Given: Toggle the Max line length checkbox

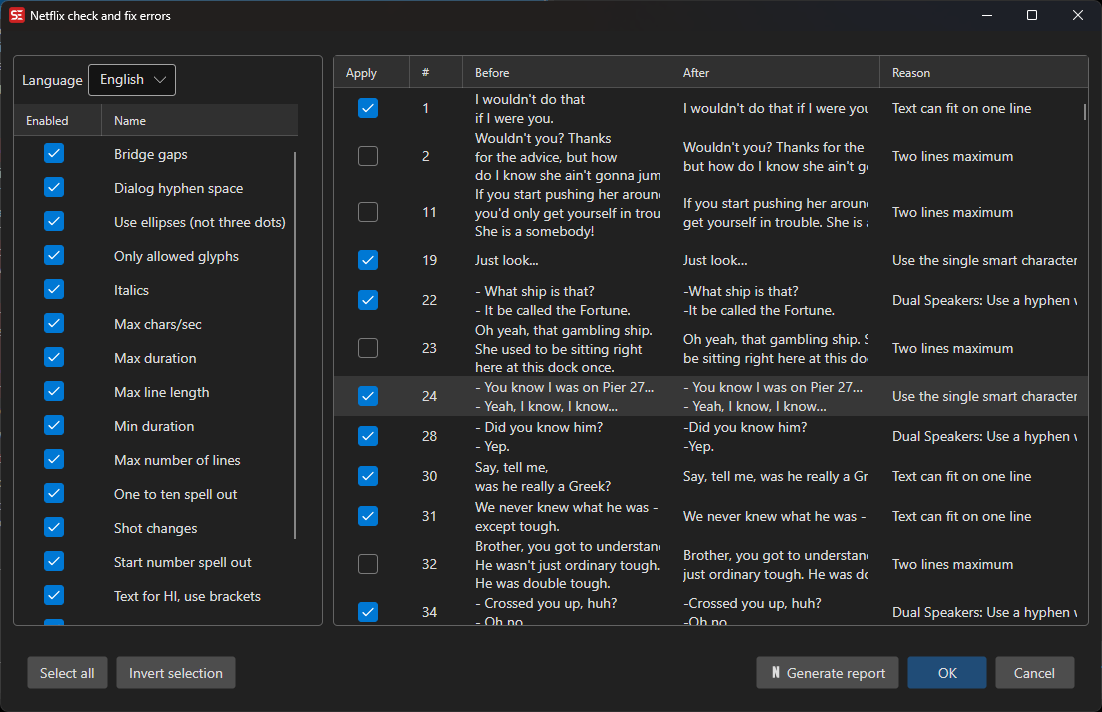Looking at the screenshot, I should point(54,391).
